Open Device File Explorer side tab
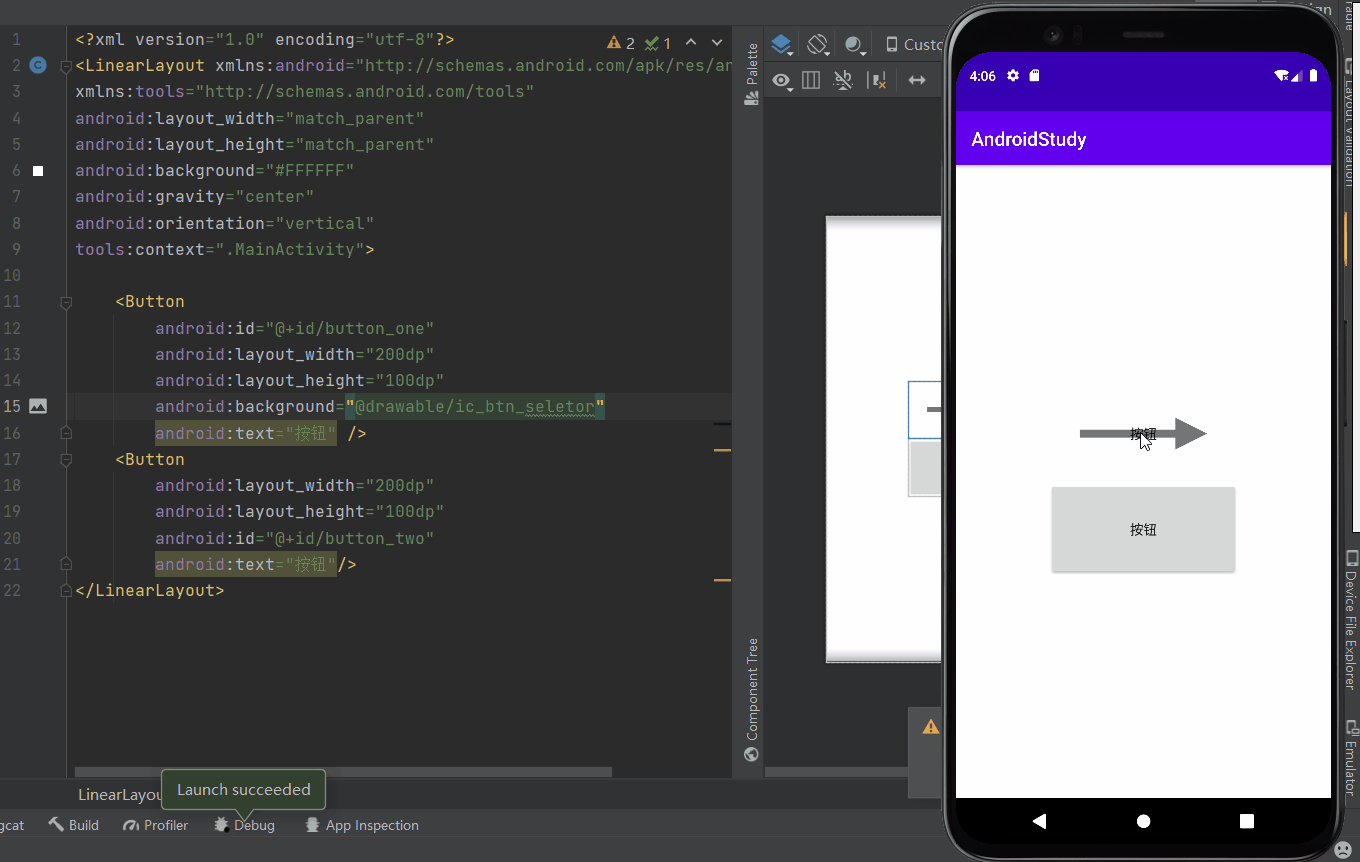 (1351, 620)
